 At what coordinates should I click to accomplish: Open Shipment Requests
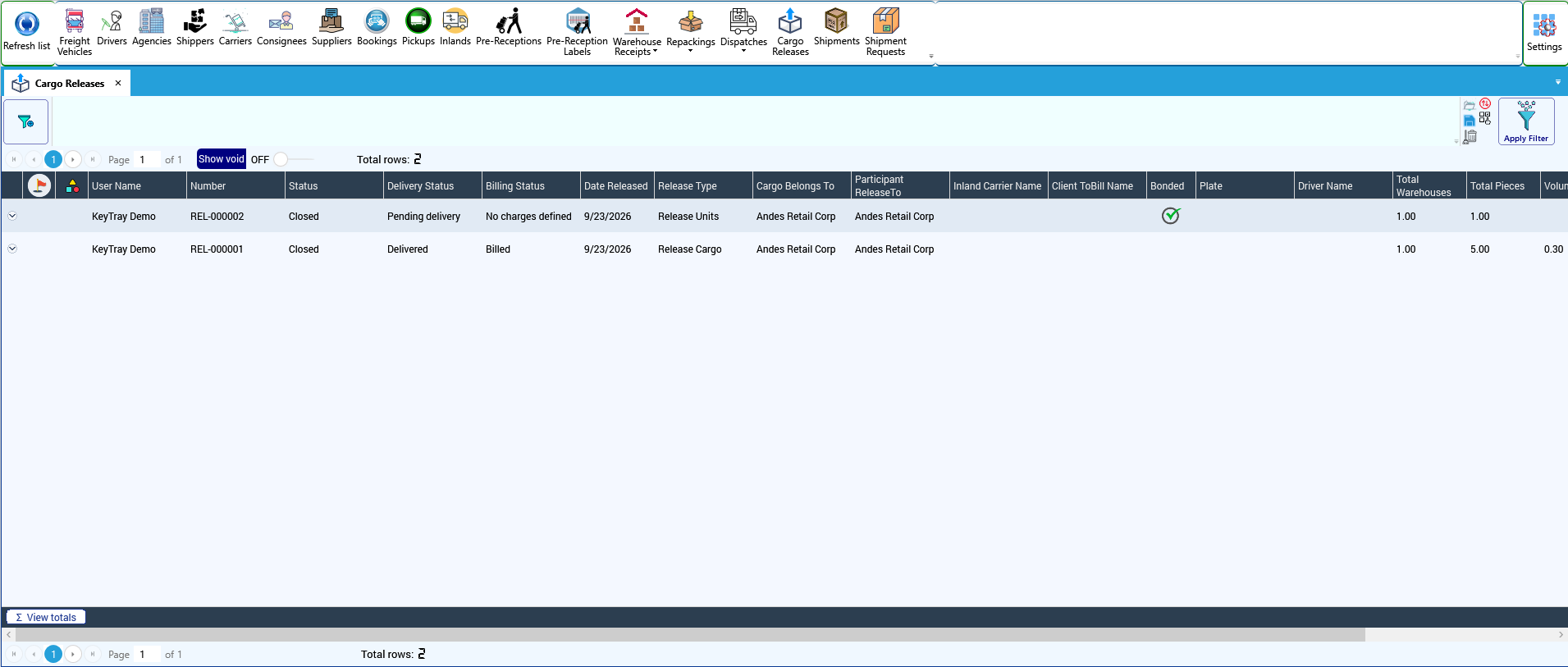[885, 32]
